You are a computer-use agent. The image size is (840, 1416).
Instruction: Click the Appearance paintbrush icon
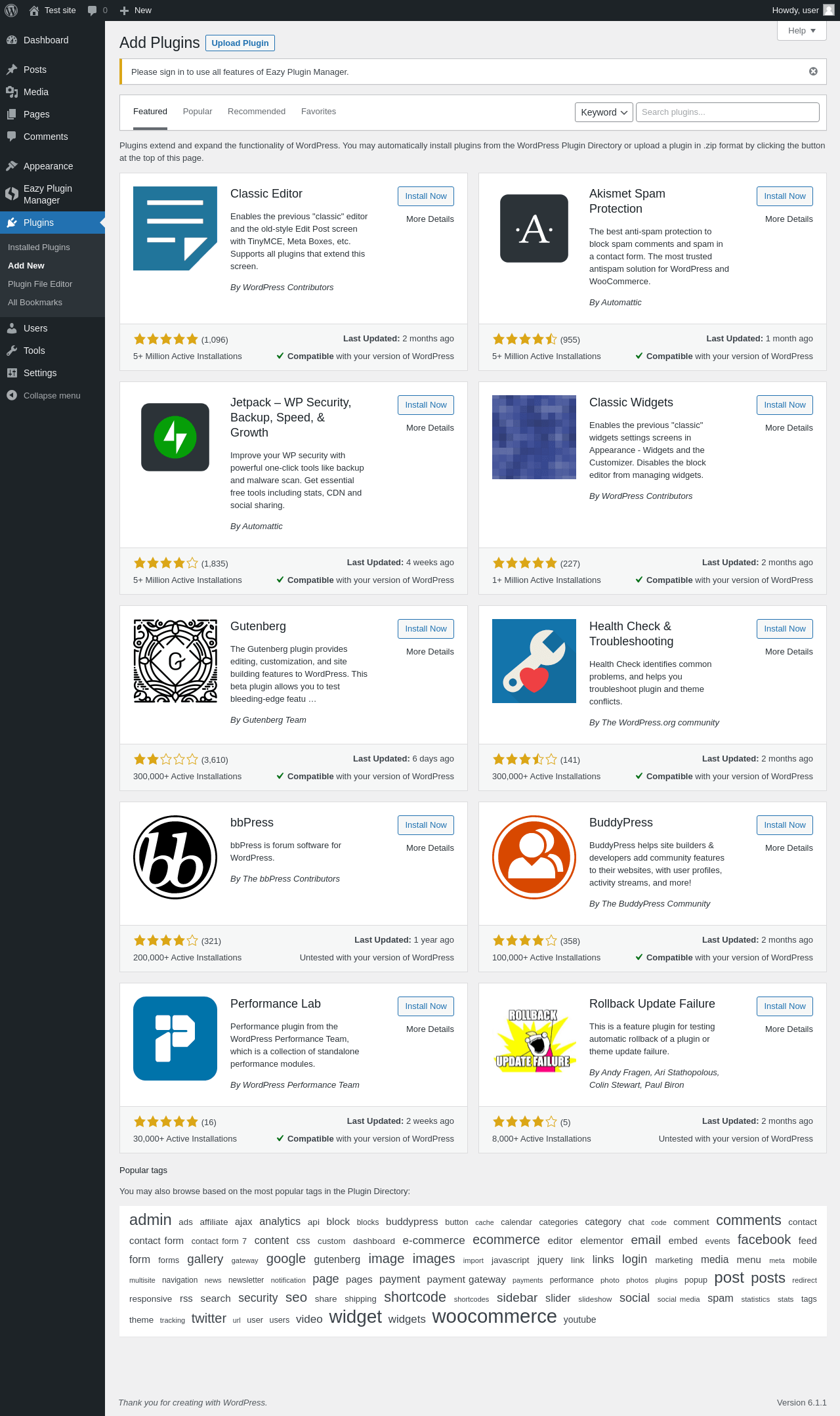12,166
